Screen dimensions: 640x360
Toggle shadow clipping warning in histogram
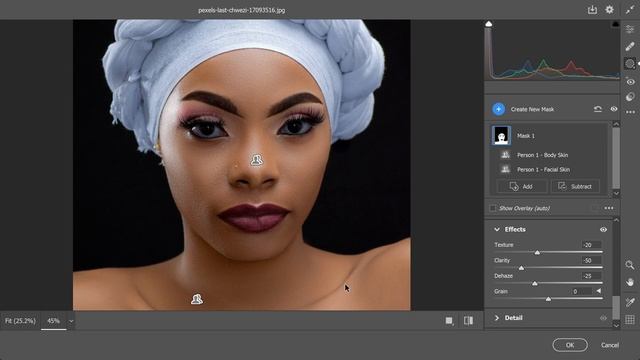(489, 24)
